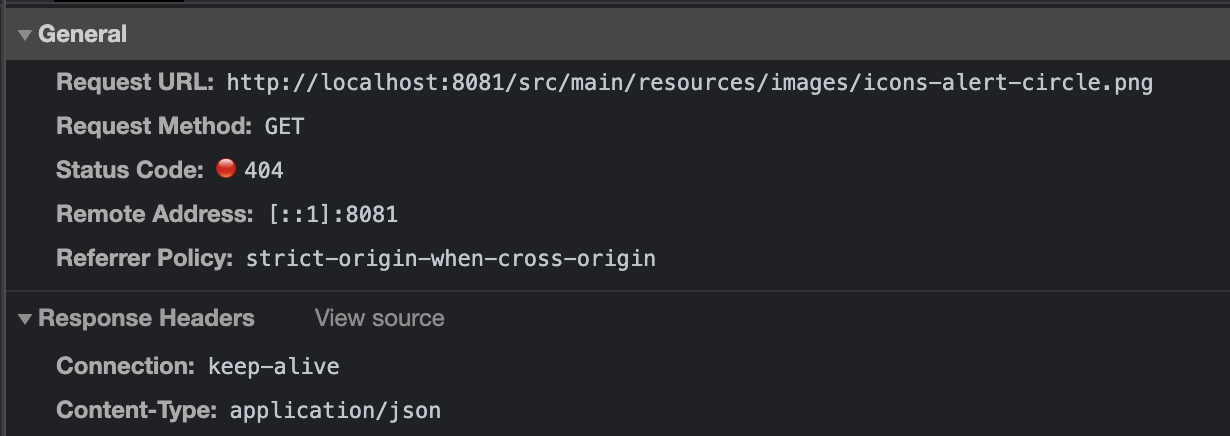The width and height of the screenshot is (1230, 436).
Task: Click the Connection header label
Action: coord(125,366)
